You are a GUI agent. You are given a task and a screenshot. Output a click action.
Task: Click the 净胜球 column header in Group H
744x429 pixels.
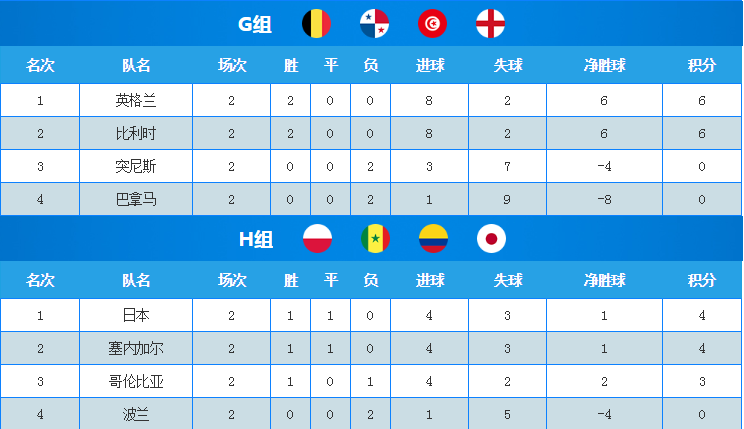tap(604, 281)
